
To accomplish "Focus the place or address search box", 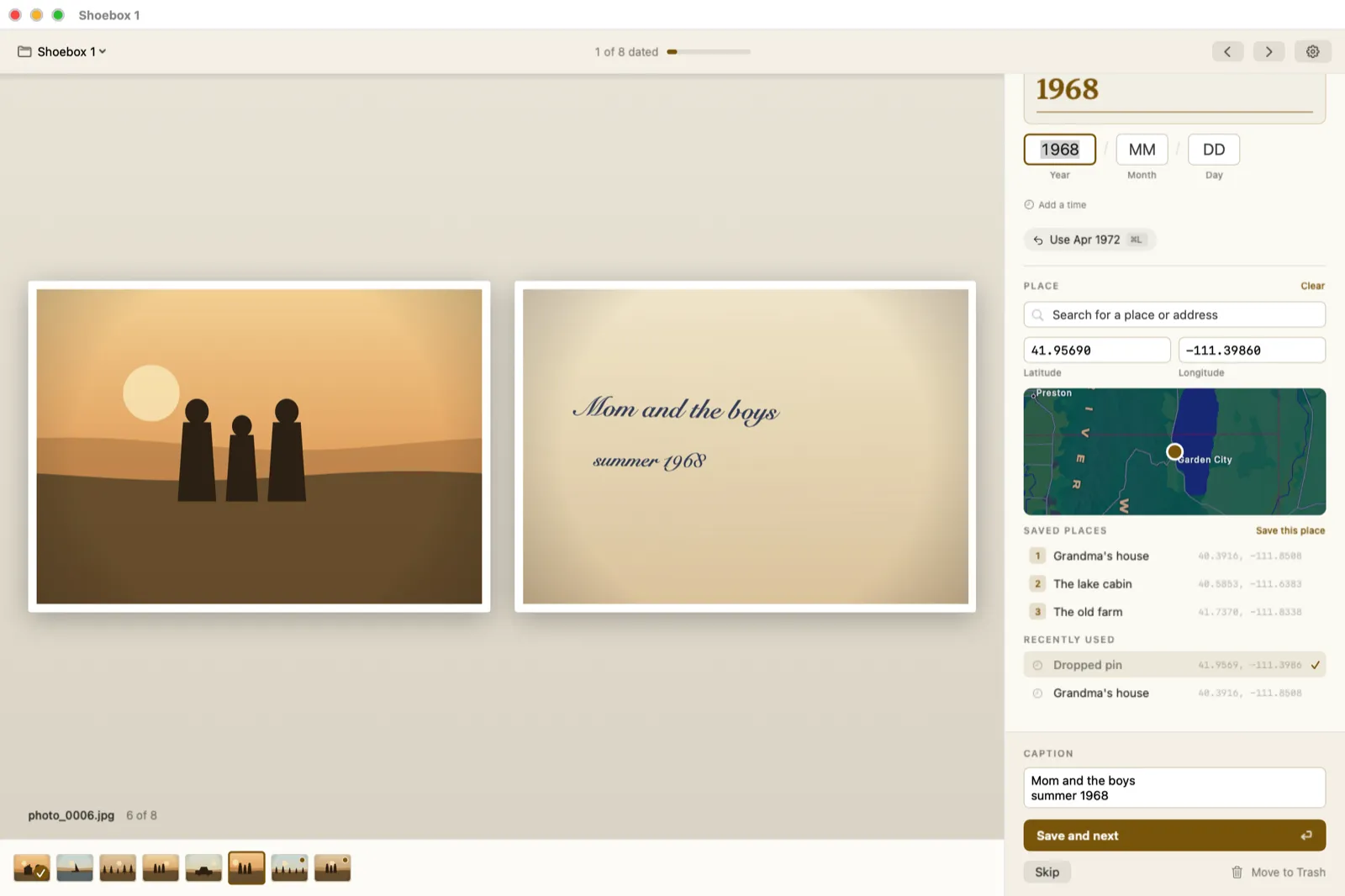I will tap(1174, 315).
